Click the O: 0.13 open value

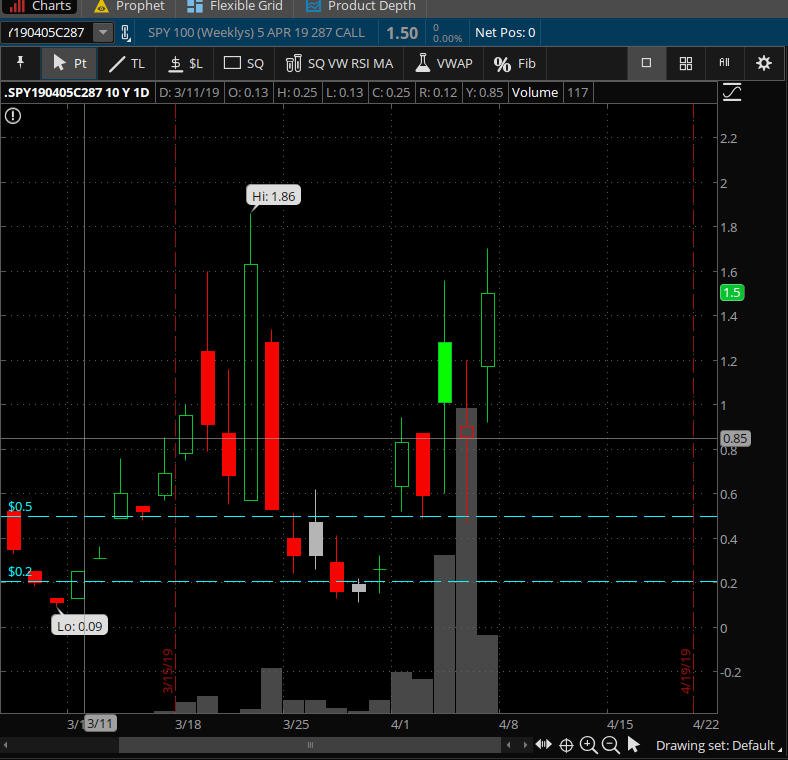click(248, 92)
